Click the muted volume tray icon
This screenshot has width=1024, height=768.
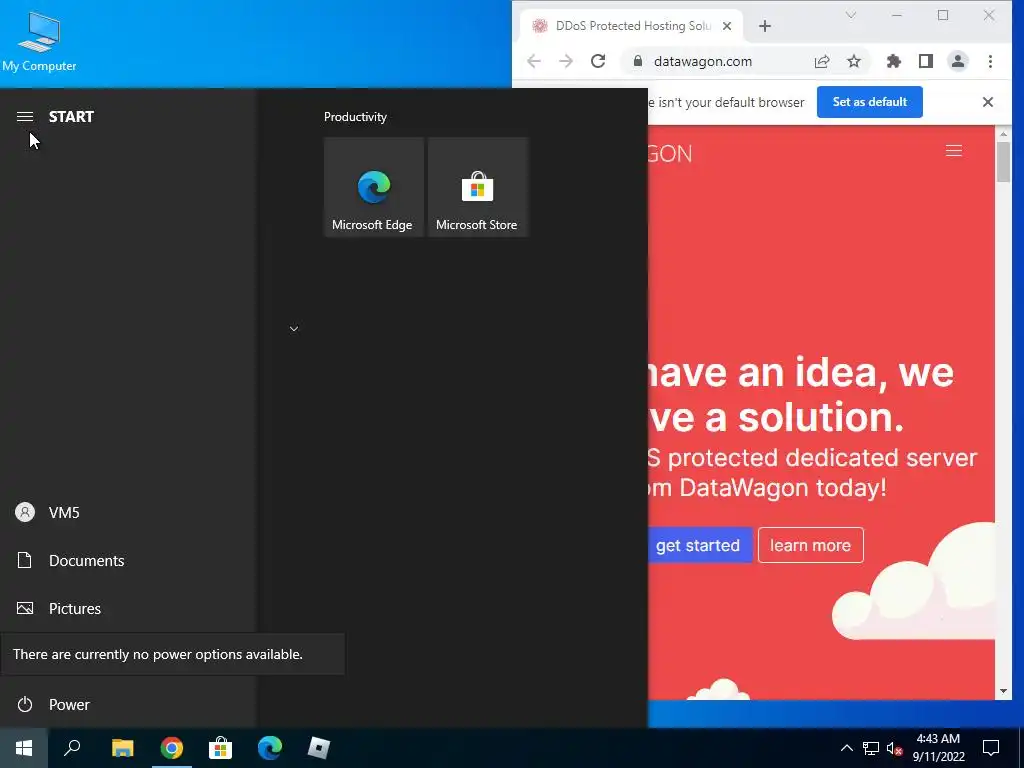coord(894,748)
